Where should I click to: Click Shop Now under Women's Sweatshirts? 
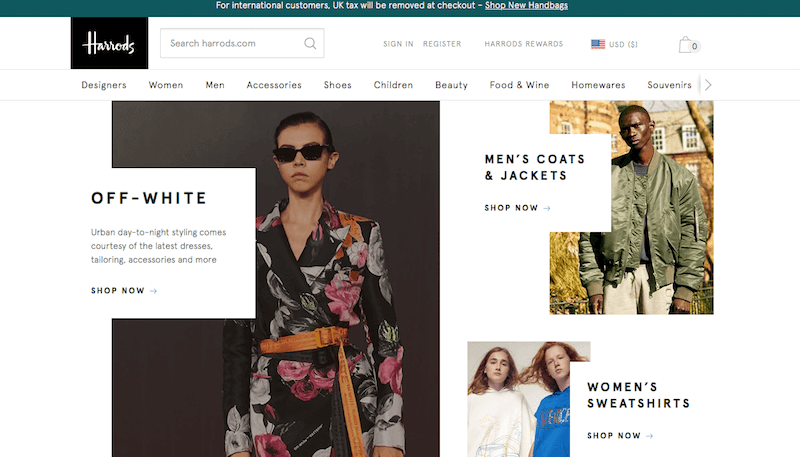[x=614, y=436]
